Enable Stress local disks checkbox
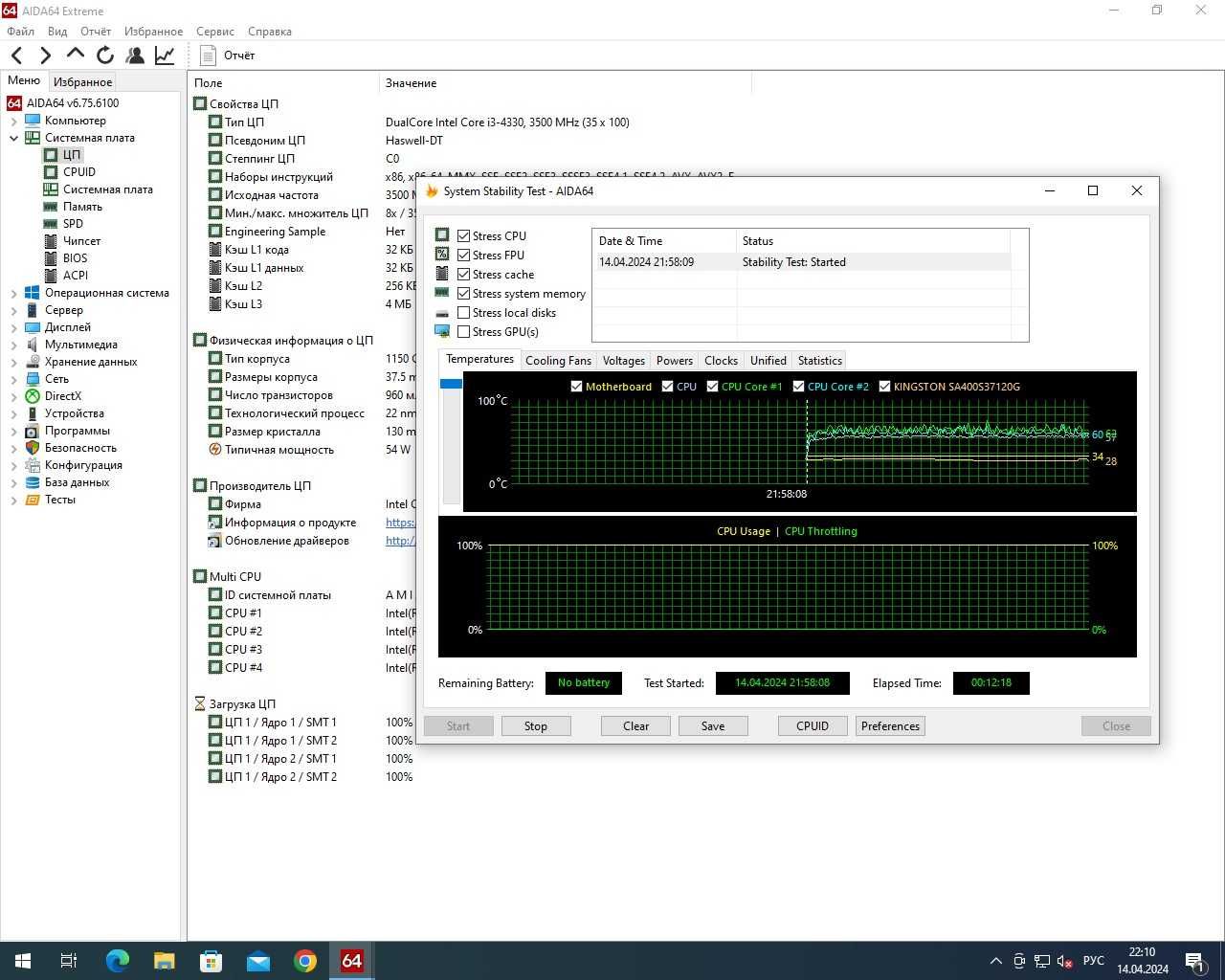Screen dimensions: 1225x980 [463, 312]
